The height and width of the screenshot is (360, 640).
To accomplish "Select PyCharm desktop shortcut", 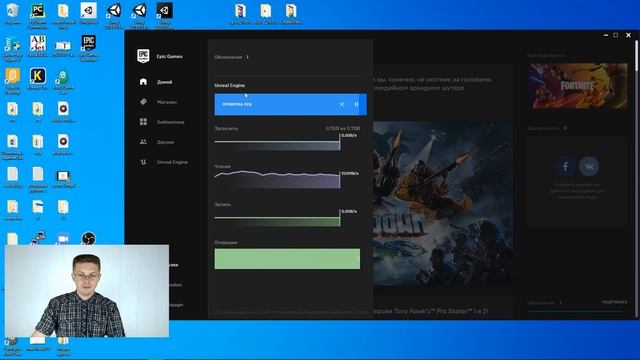I will click(x=38, y=15).
